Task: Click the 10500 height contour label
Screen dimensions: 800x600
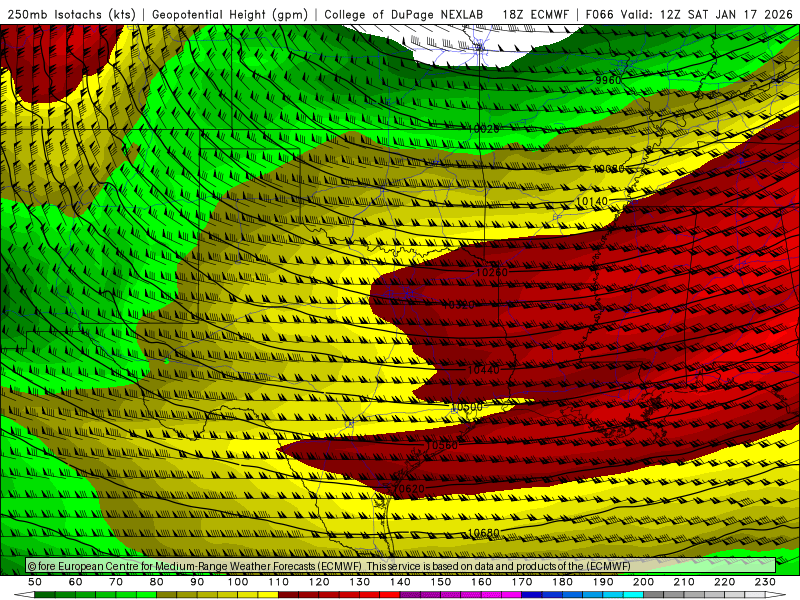Action: pos(467,407)
